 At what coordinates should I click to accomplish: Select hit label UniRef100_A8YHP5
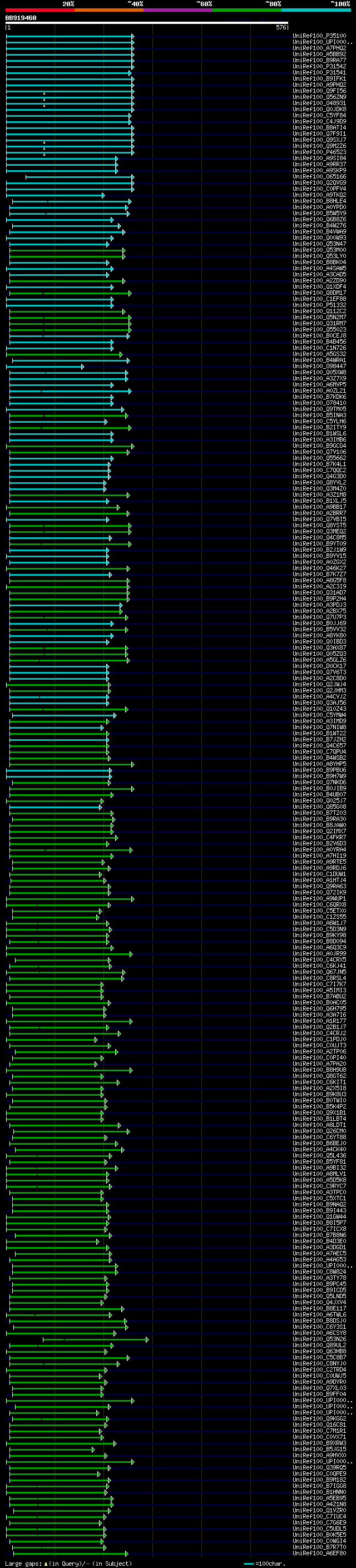click(x=319, y=763)
